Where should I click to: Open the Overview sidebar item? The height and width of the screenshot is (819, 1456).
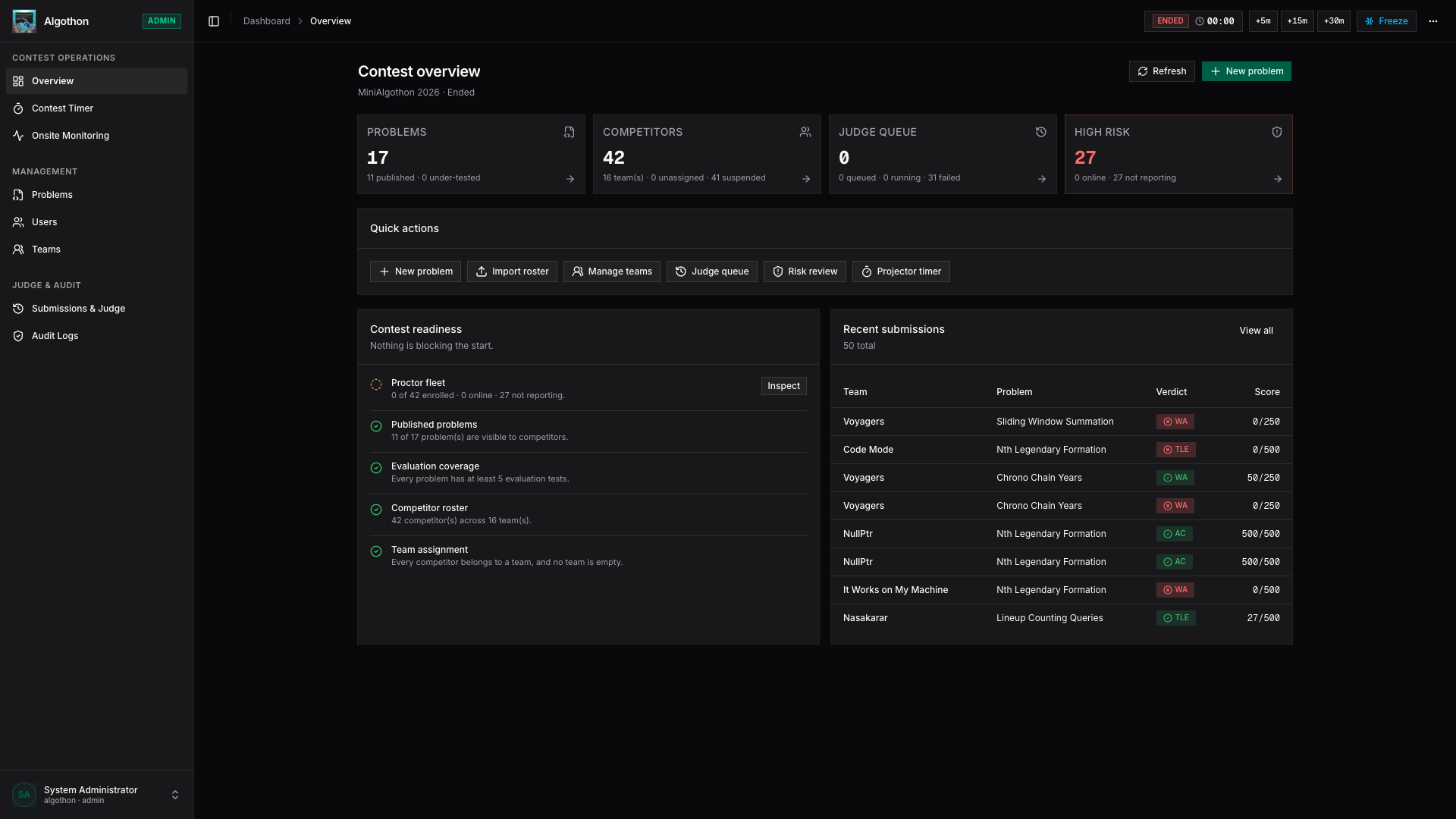pos(96,81)
